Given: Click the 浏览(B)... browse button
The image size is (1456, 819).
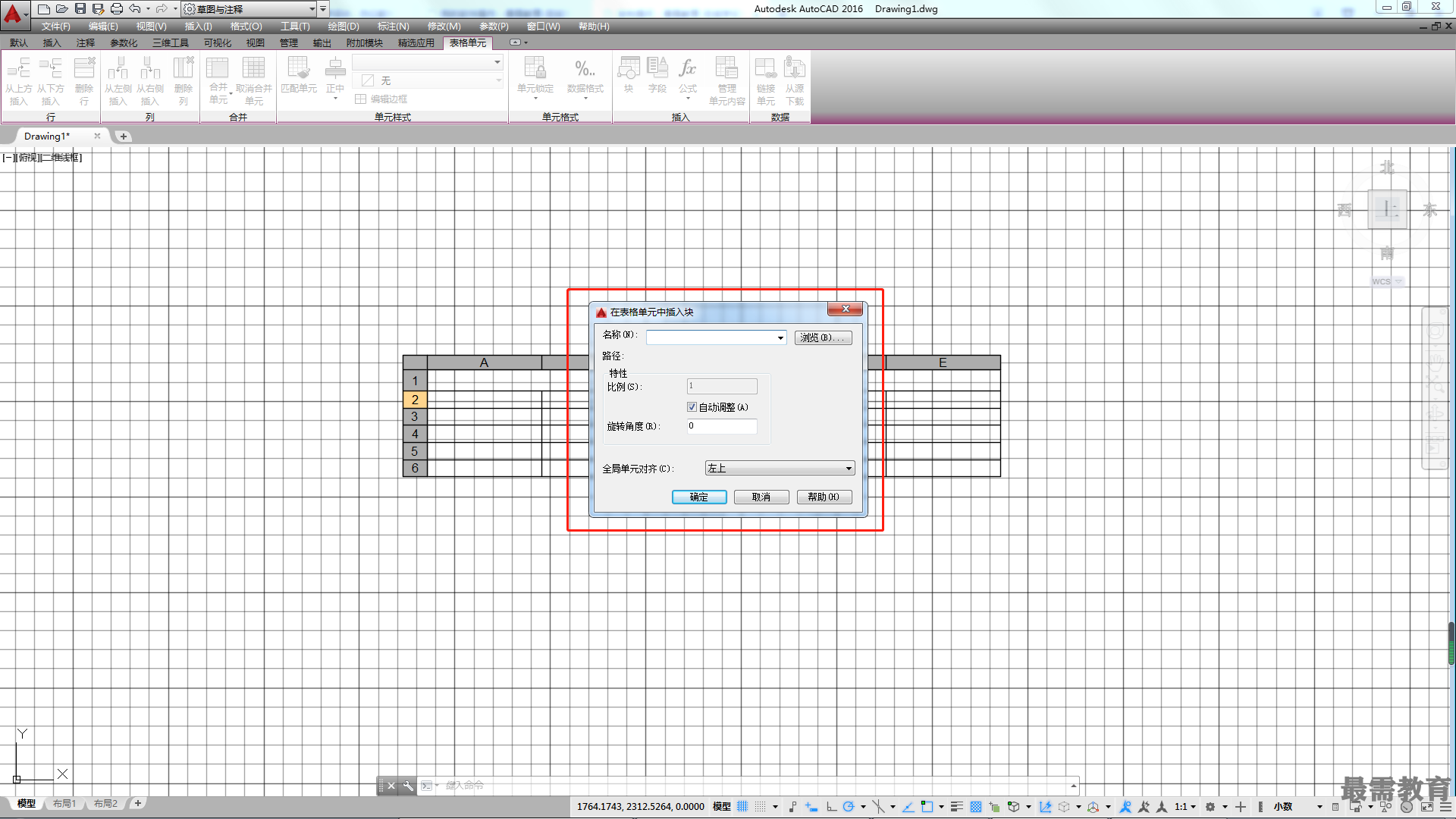Looking at the screenshot, I should pos(824,338).
